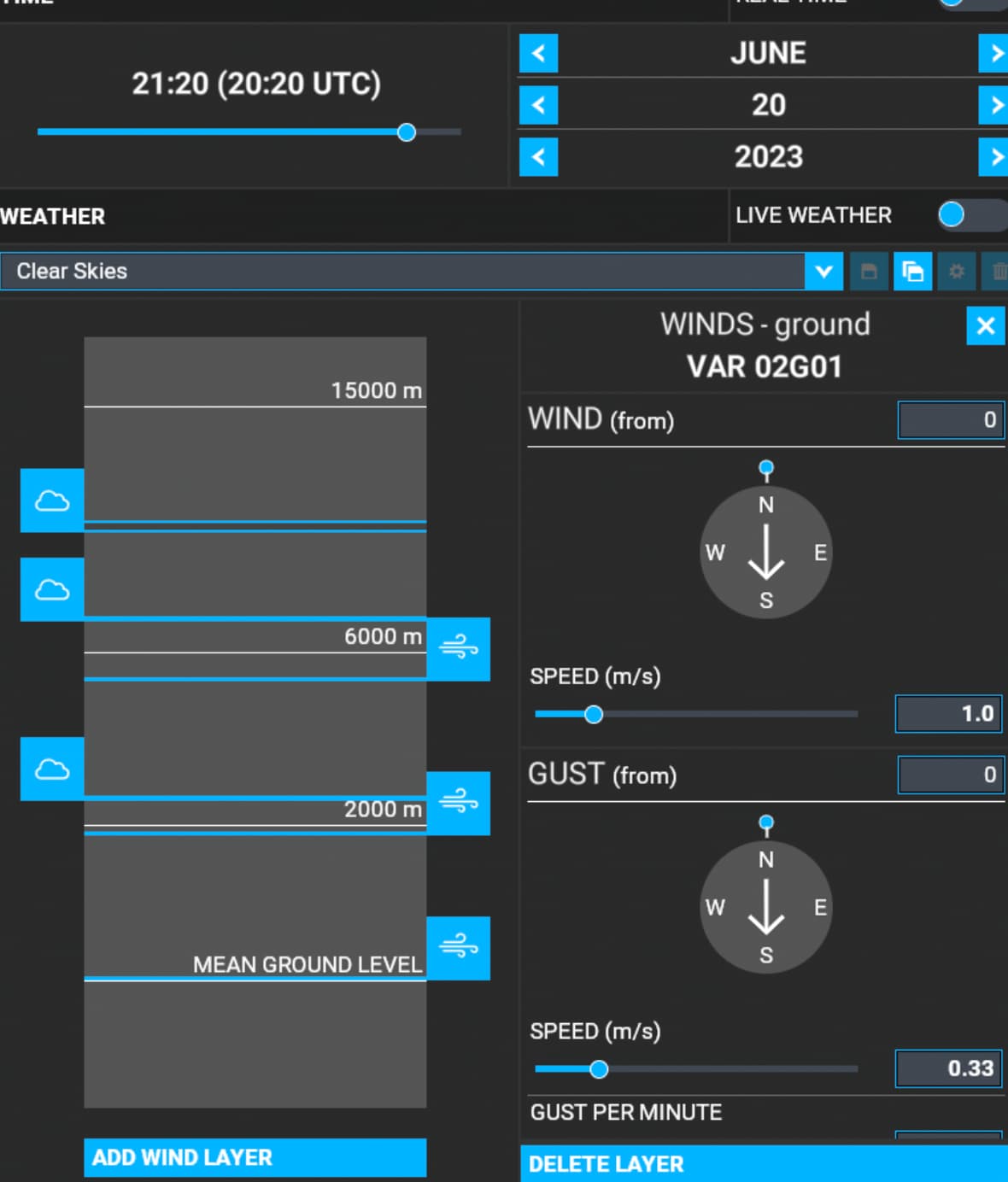Click the Add Wind Layer button
The image size is (1008, 1182).
point(255,1157)
